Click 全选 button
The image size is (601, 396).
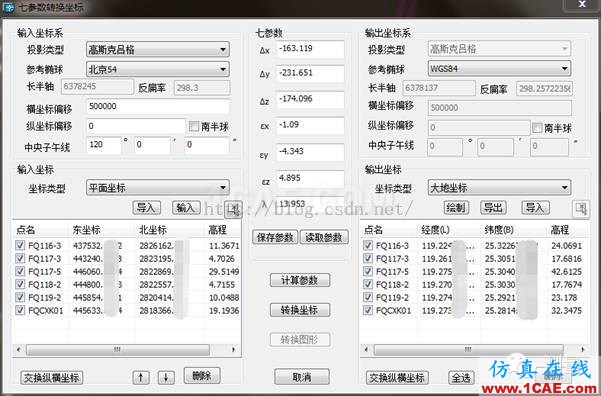click(x=461, y=378)
